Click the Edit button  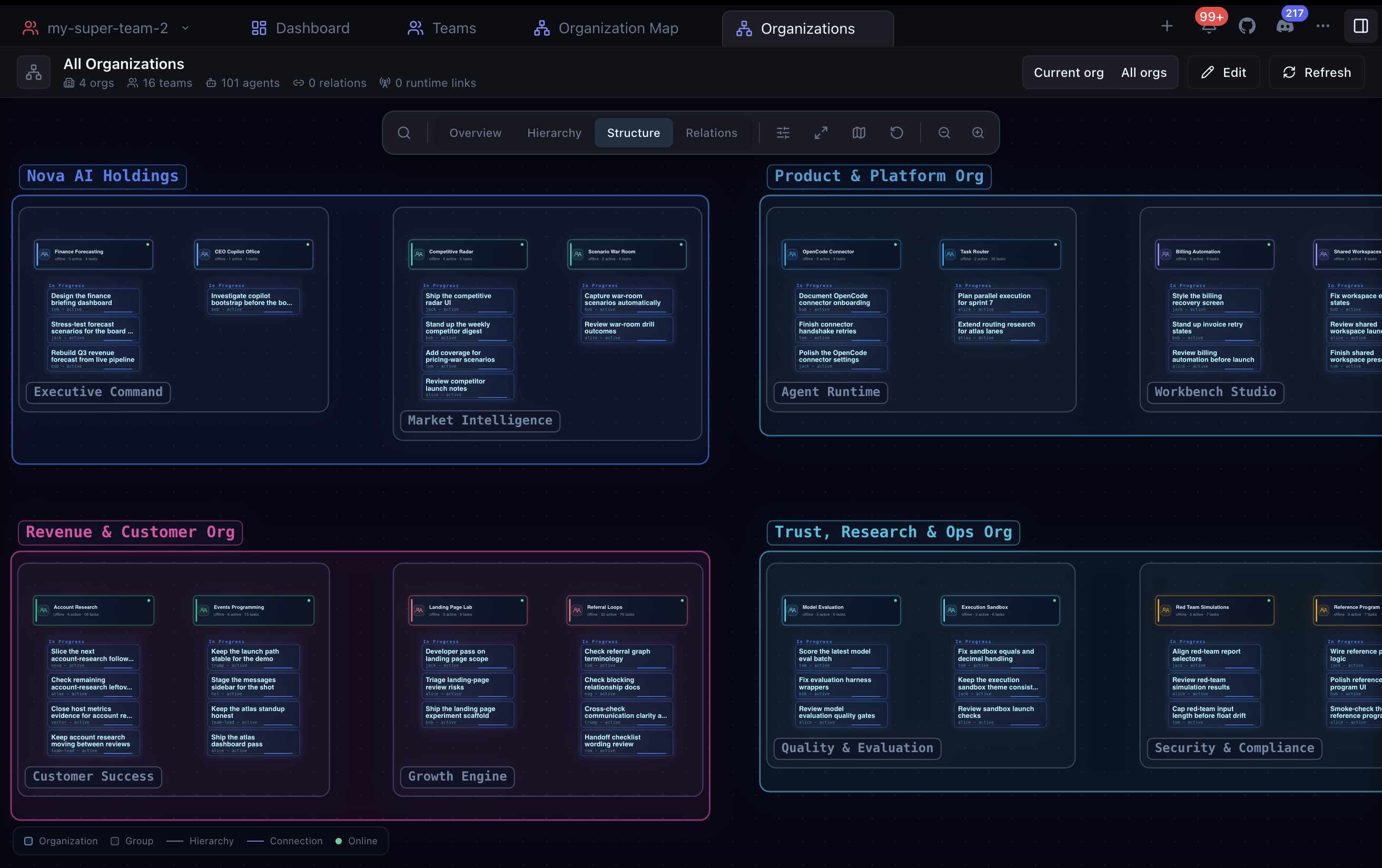coord(1223,72)
